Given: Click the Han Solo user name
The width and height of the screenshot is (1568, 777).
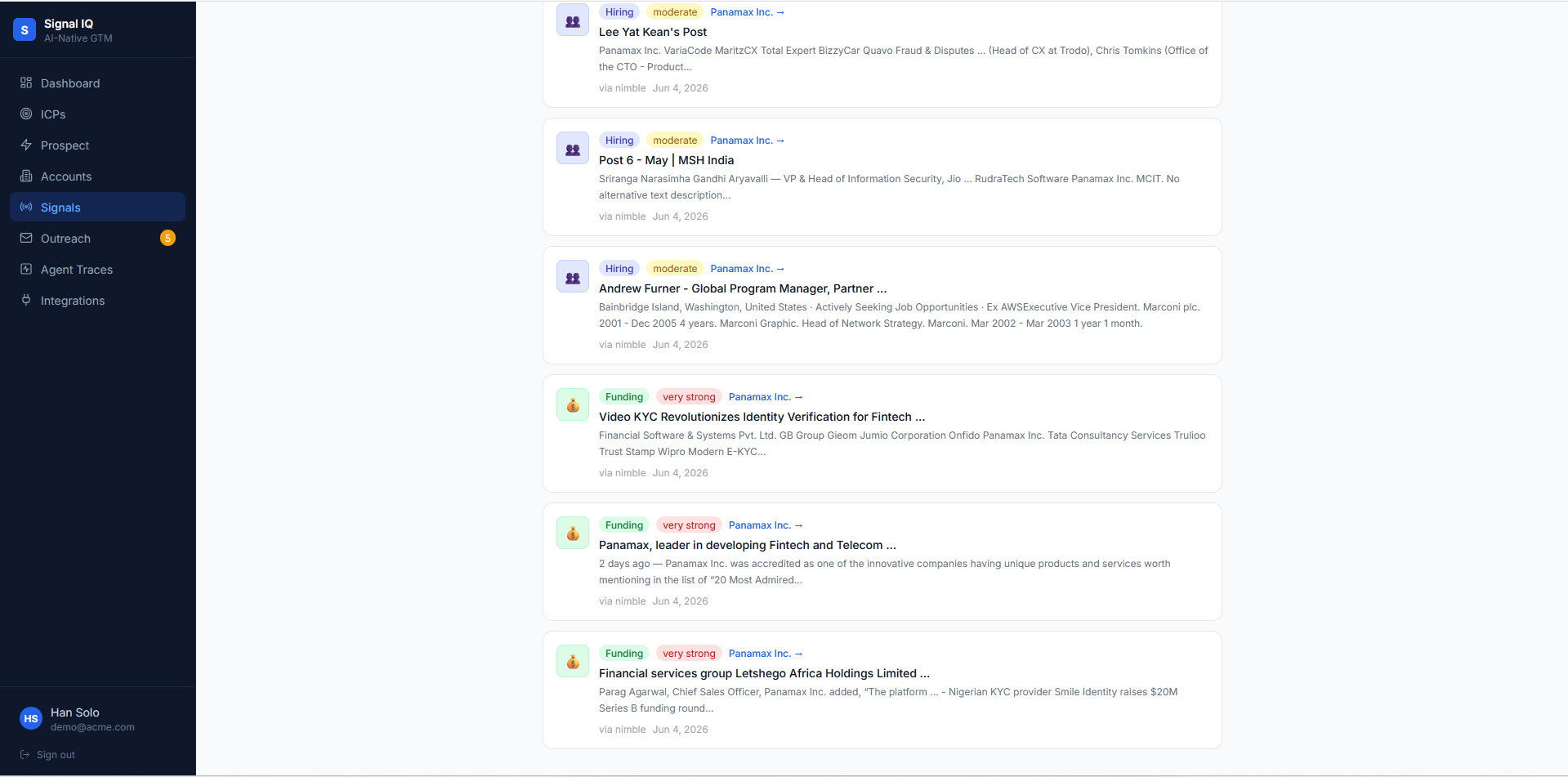Looking at the screenshot, I should (x=75, y=712).
